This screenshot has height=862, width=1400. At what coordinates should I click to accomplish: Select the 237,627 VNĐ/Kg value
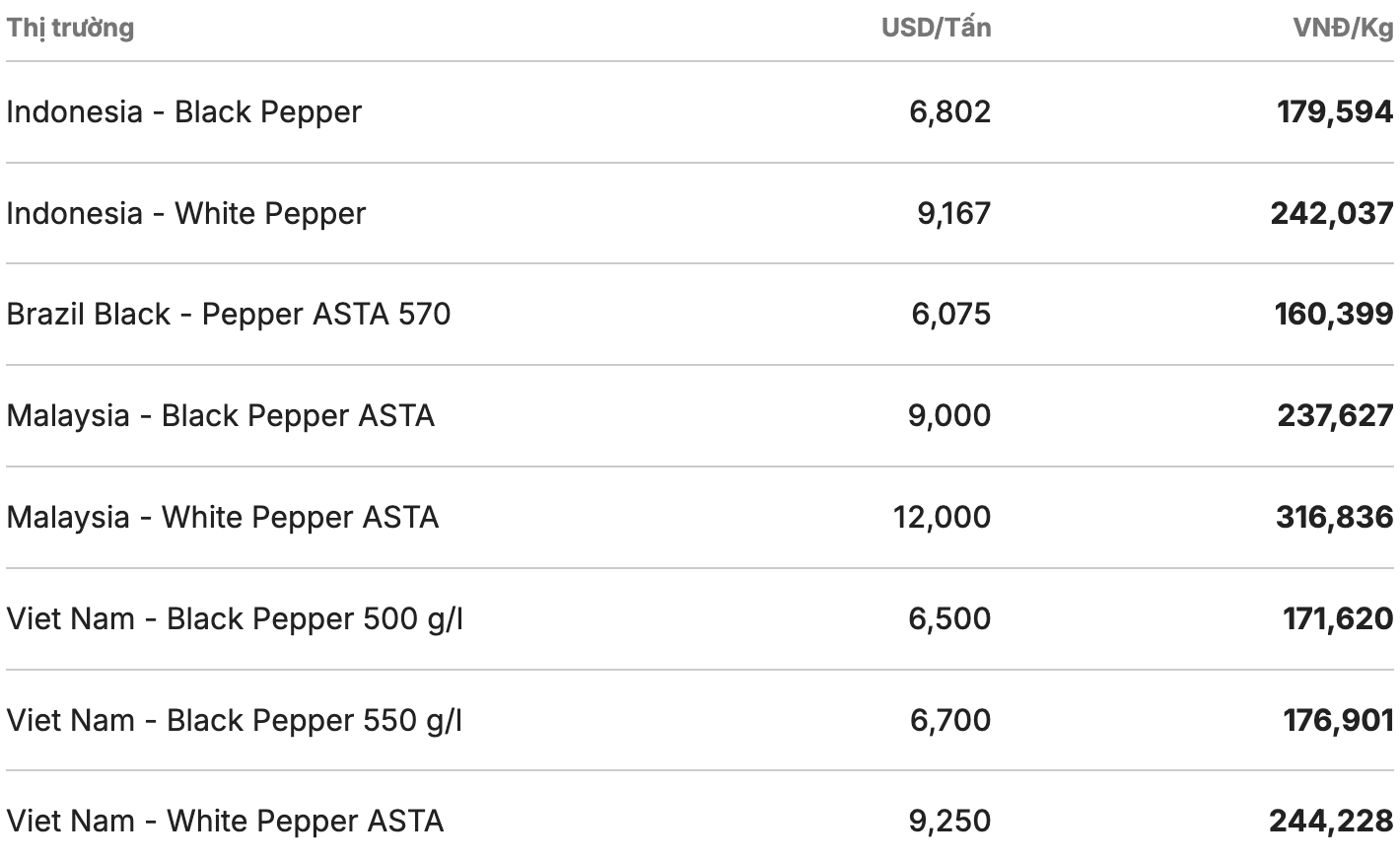point(1335,415)
